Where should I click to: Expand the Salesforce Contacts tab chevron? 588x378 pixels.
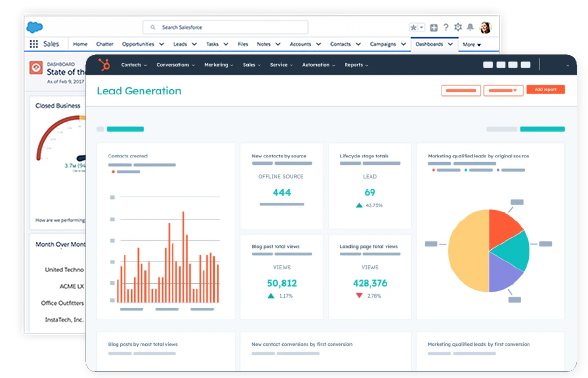point(358,44)
